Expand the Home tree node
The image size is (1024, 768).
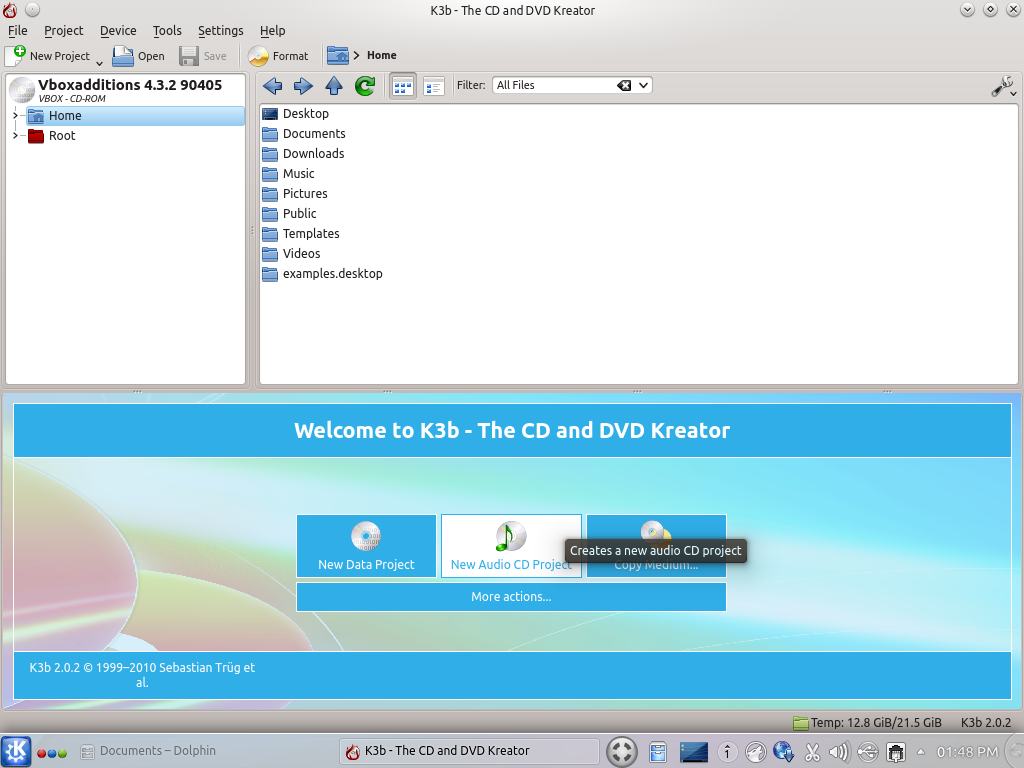click(x=16, y=116)
